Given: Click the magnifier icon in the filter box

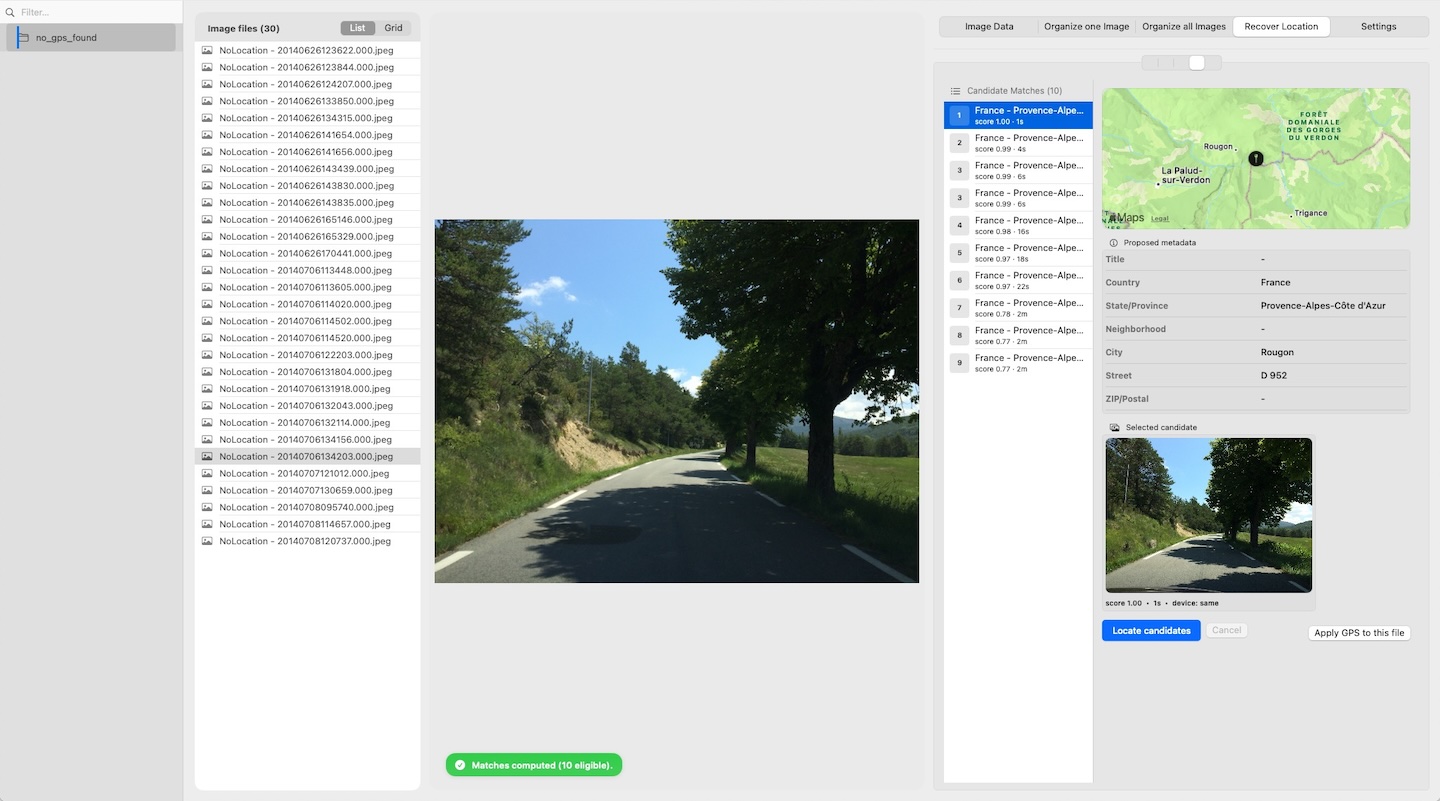Looking at the screenshot, I should tap(10, 13).
